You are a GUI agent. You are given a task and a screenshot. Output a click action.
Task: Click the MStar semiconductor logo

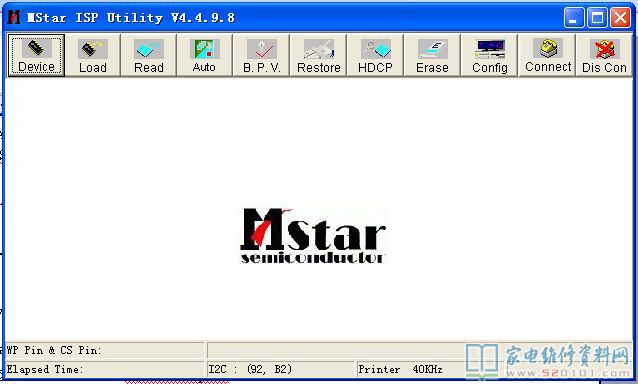point(313,236)
